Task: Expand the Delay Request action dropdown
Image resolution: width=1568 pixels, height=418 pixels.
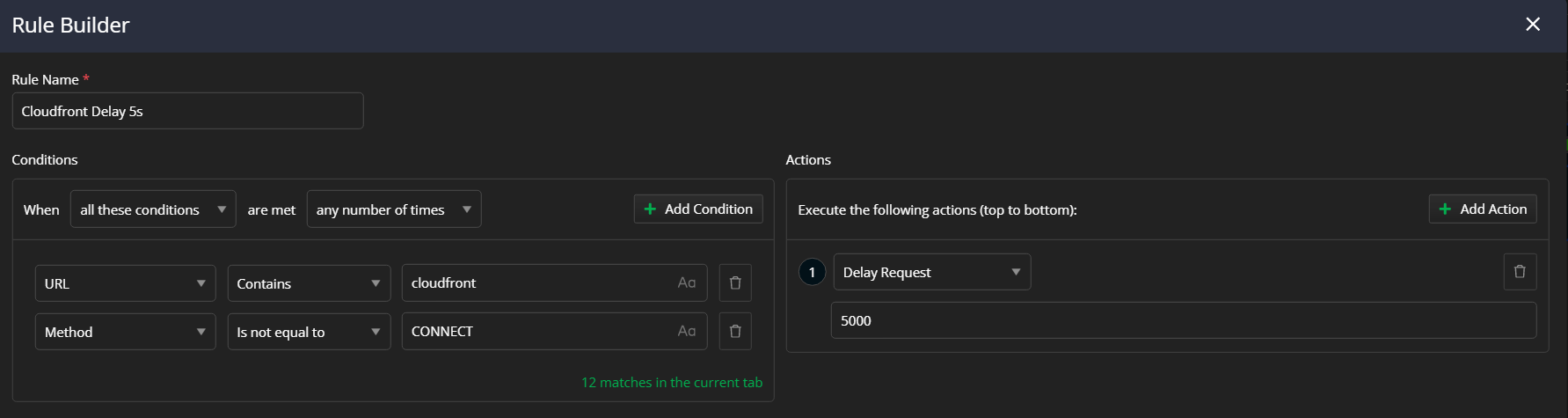Action: coord(932,272)
